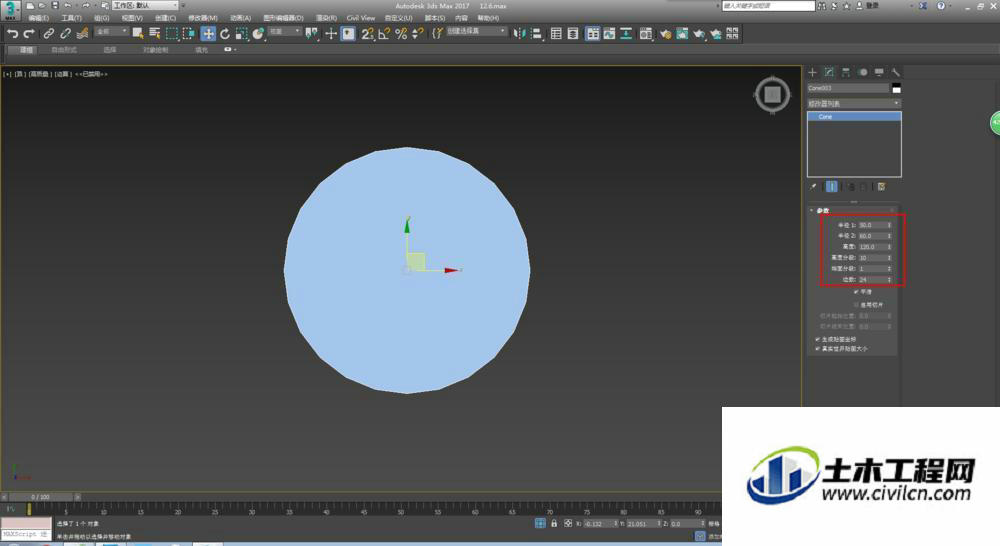Open the reference coordinate system dropdown

point(284,31)
